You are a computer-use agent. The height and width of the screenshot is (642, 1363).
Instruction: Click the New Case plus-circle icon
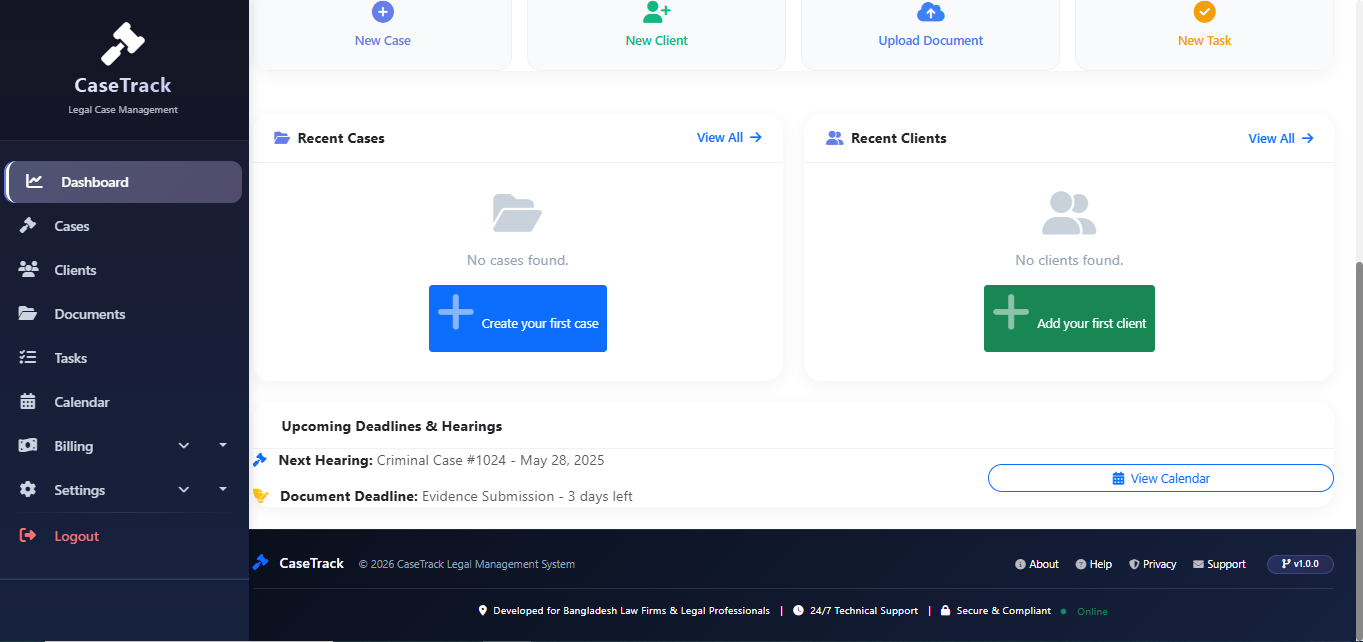383,12
